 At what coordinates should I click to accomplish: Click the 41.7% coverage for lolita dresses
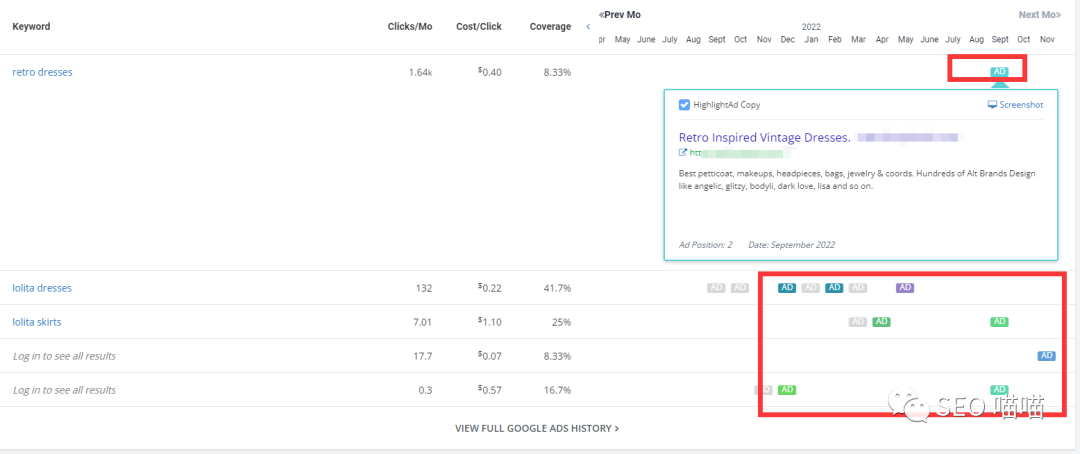pos(556,289)
